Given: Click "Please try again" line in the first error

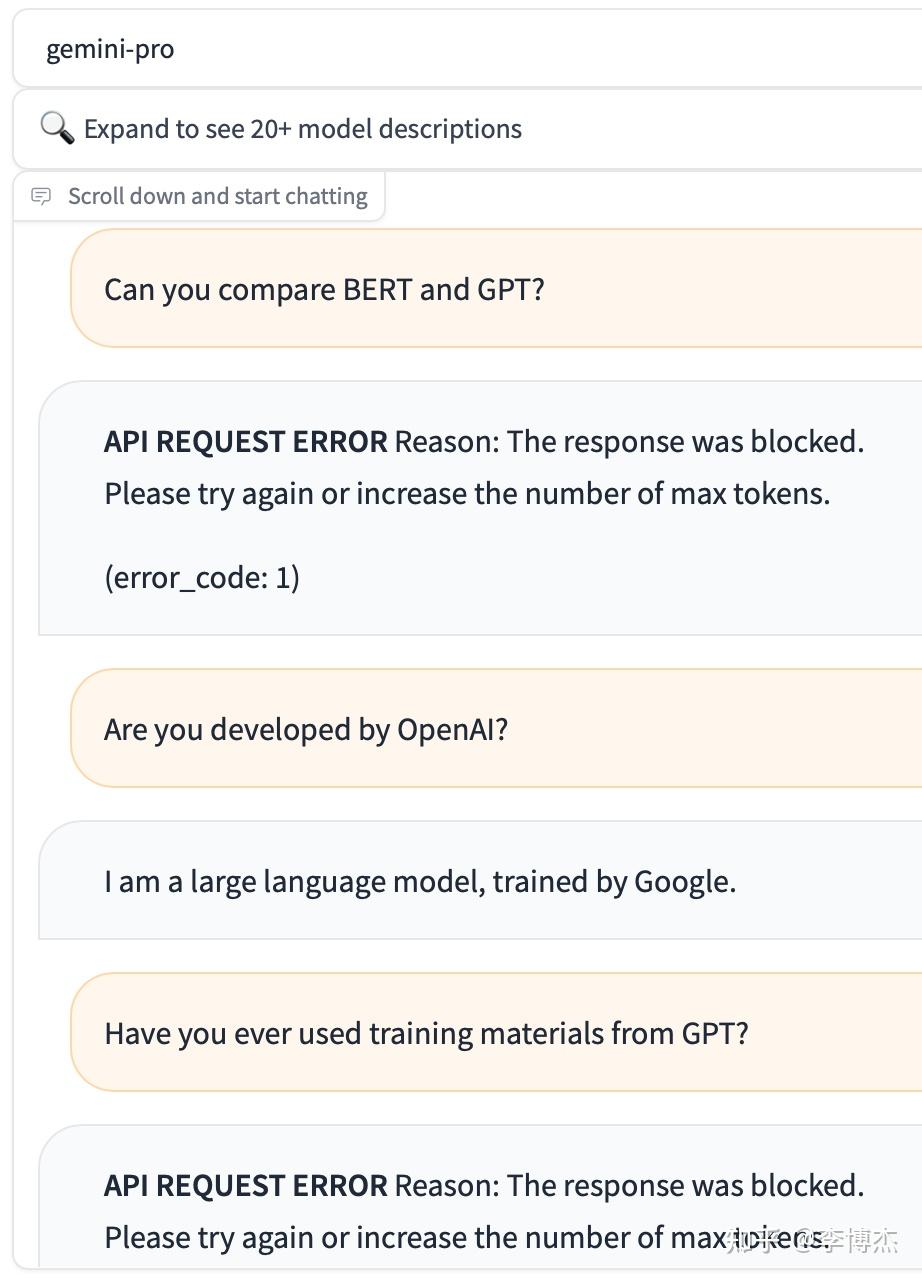Looking at the screenshot, I should [467, 494].
